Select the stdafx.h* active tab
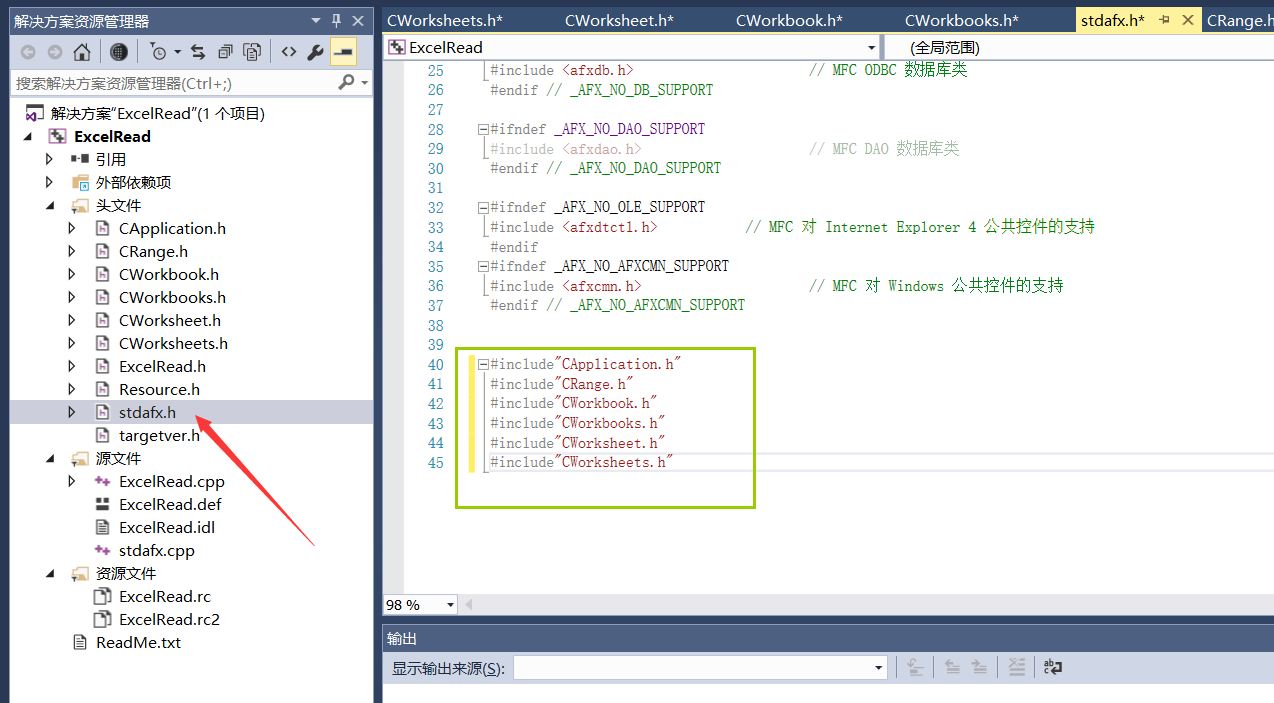This screenshot has height=703, width=1274. (1112, 20)
